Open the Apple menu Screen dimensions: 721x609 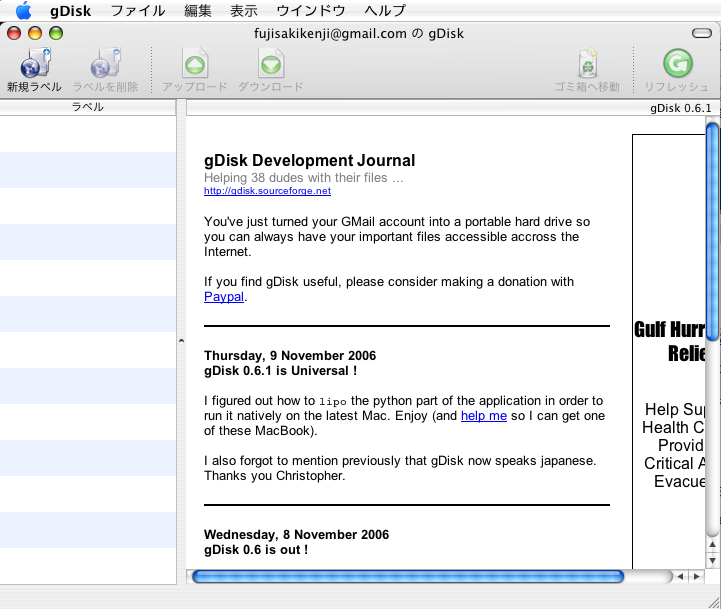(x=23, y=10)
